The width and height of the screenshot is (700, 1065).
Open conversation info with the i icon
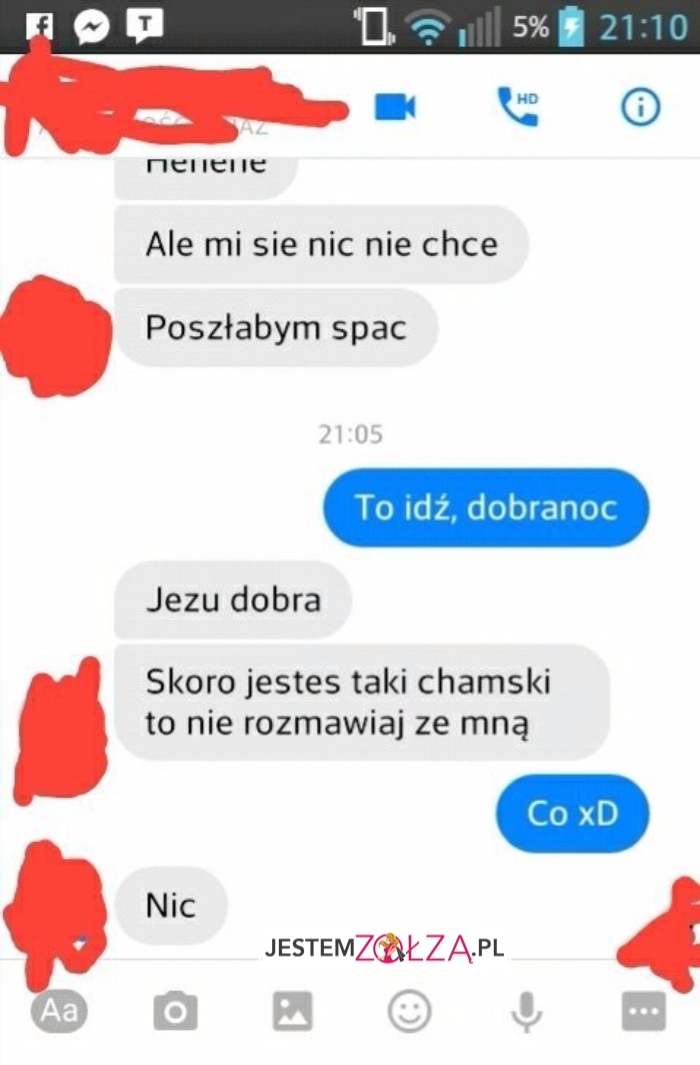pyautogui.click(x=640, y=107)
